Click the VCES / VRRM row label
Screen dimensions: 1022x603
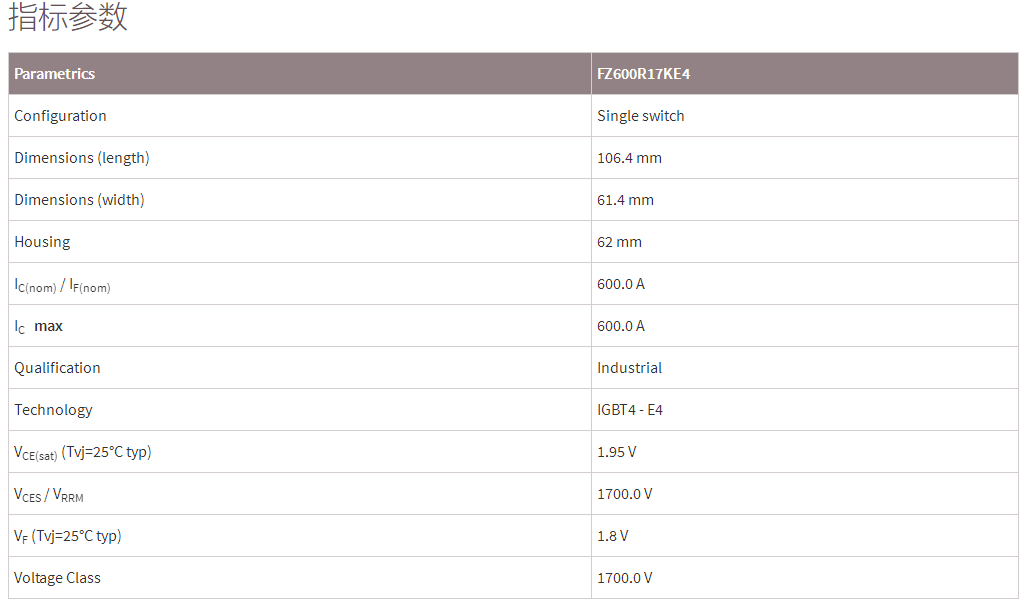(49, 495)
